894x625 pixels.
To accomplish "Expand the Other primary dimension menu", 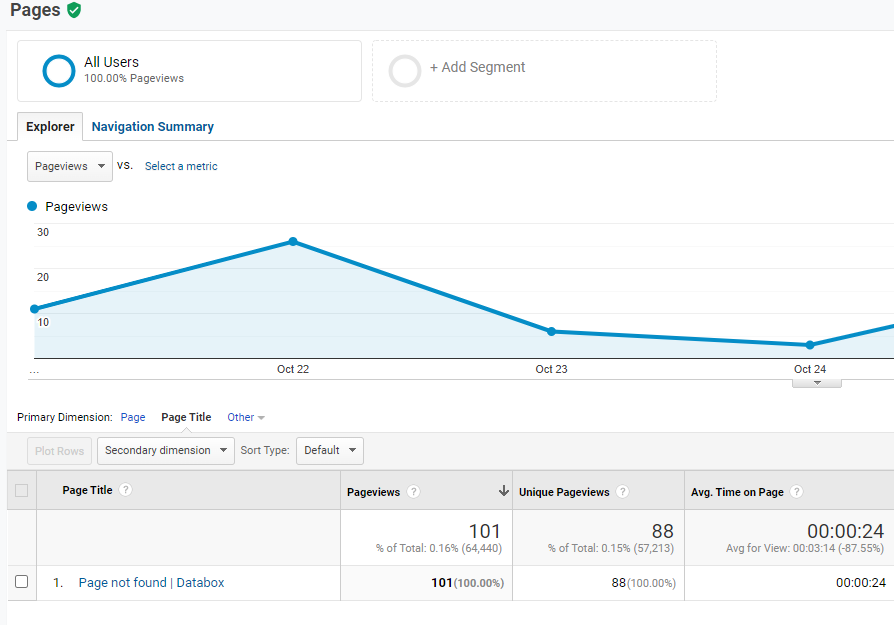I will coord(246,417).
